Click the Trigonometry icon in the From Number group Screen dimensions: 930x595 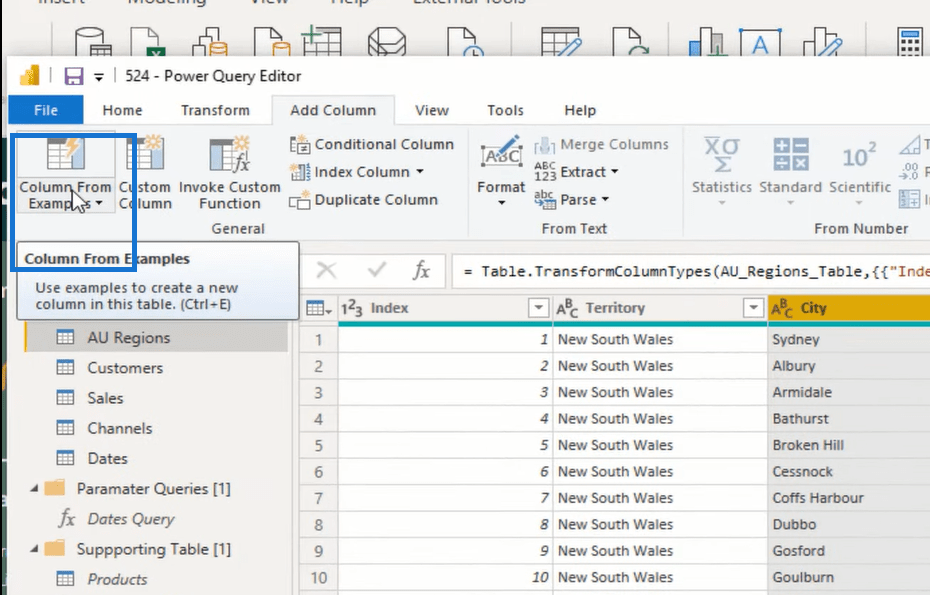pyautogui.click(x=912, y=144)
